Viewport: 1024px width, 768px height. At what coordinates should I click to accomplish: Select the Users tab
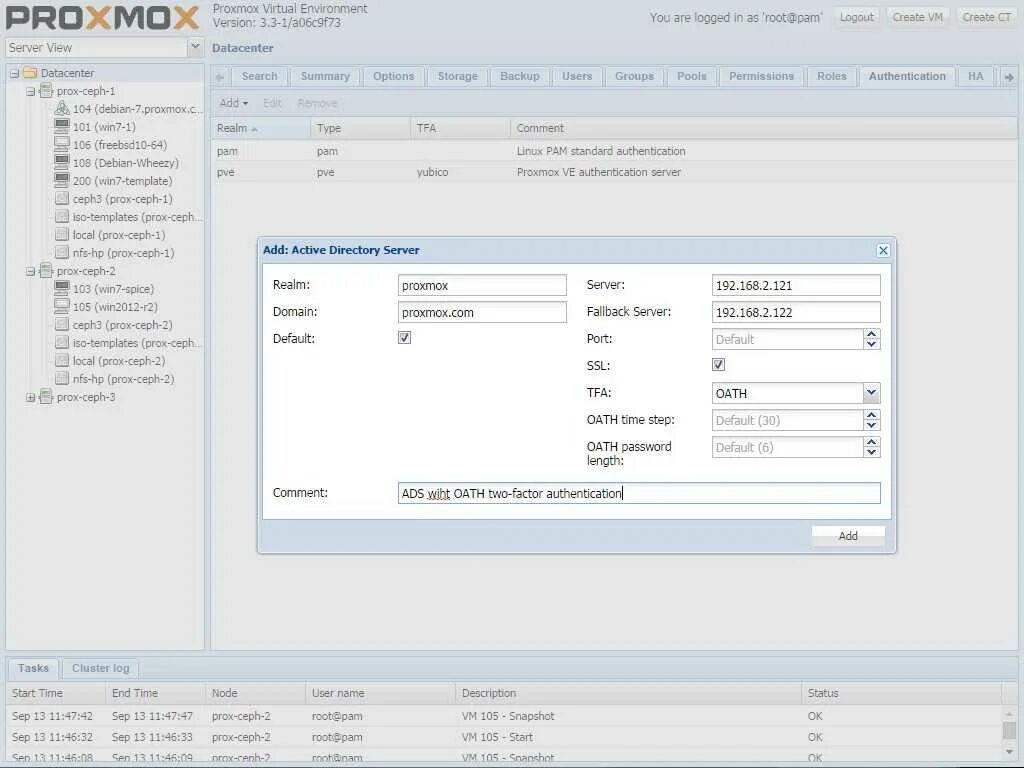[577, 76]
